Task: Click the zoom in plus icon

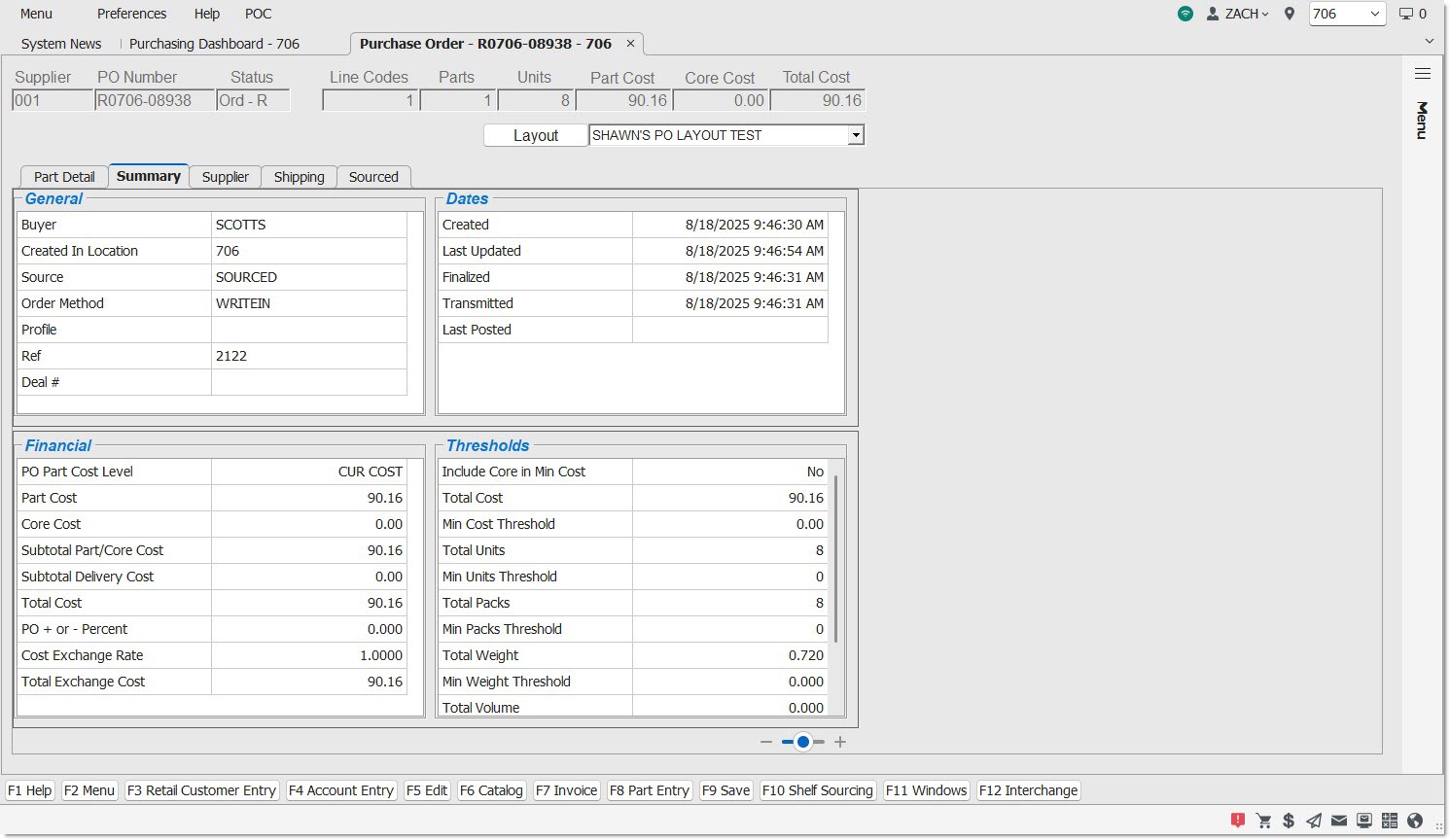Action: coord(840,742)
